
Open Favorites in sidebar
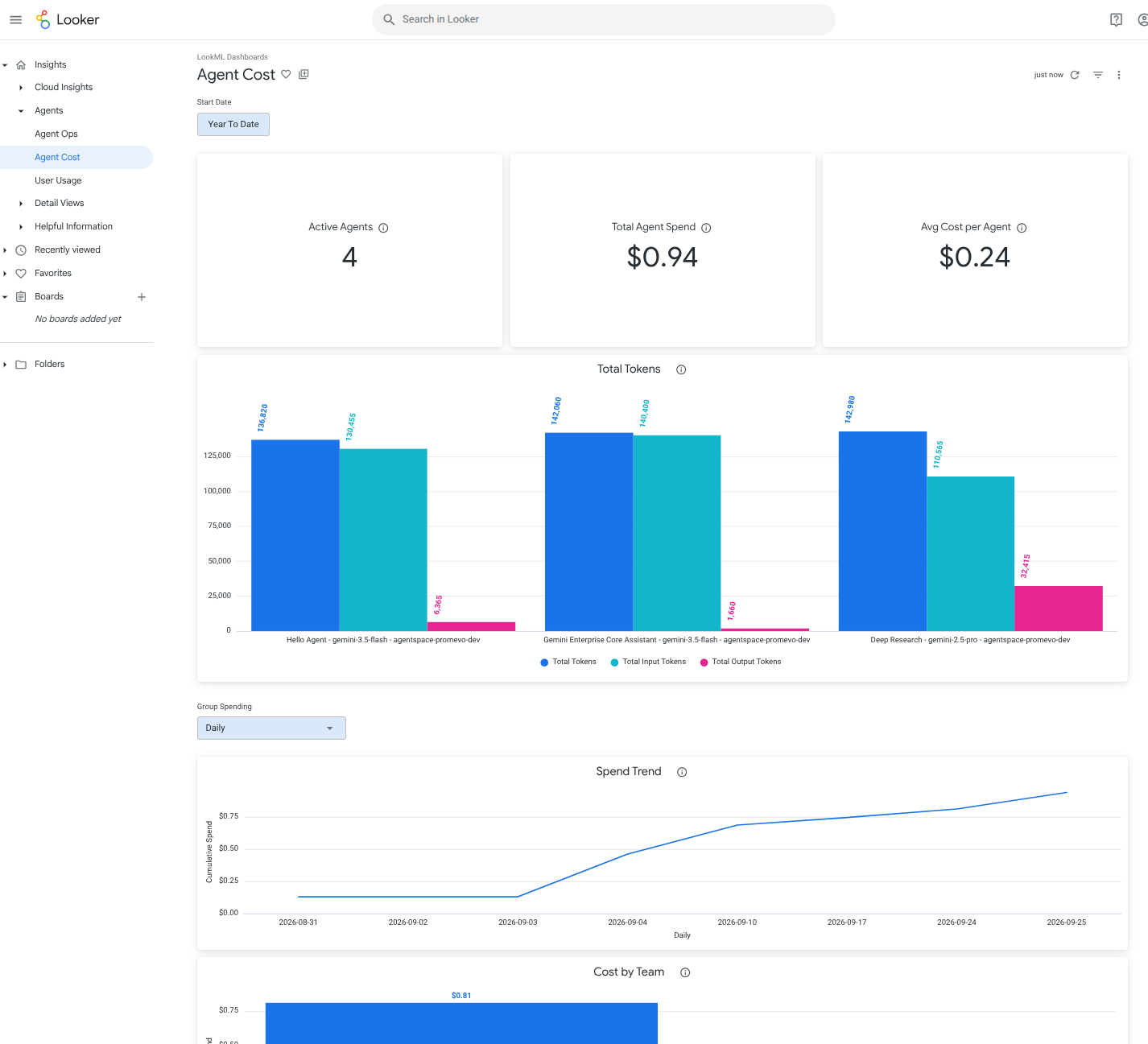(53, 273)
